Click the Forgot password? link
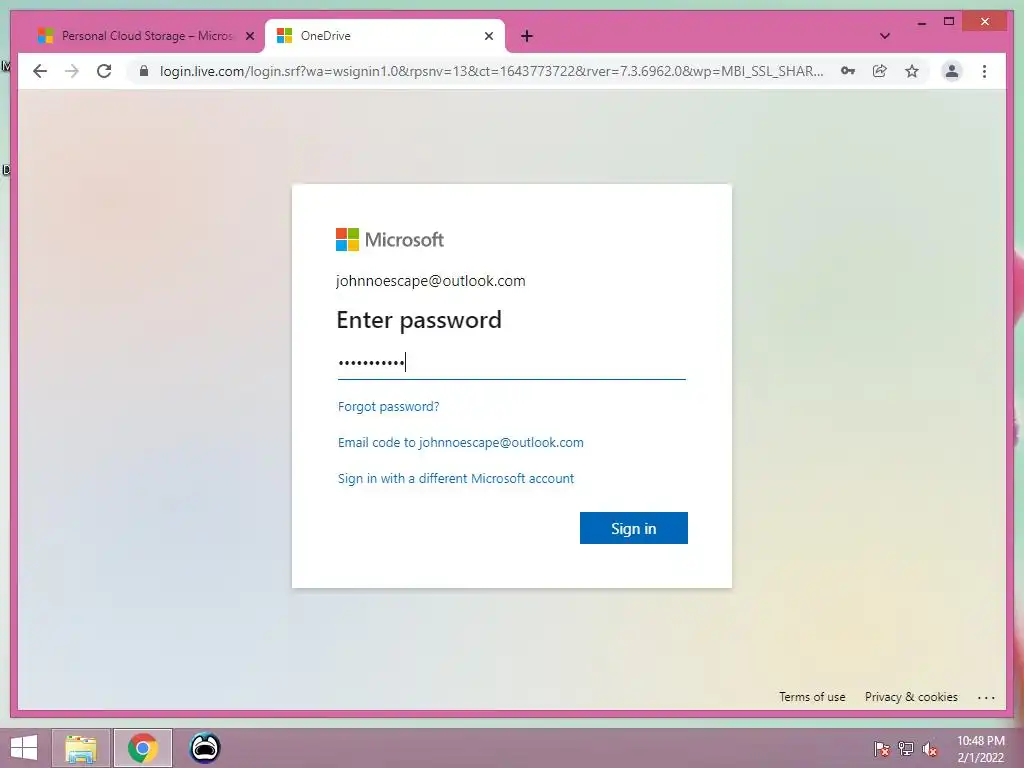 pyautogui.click(x=389, y=406)
